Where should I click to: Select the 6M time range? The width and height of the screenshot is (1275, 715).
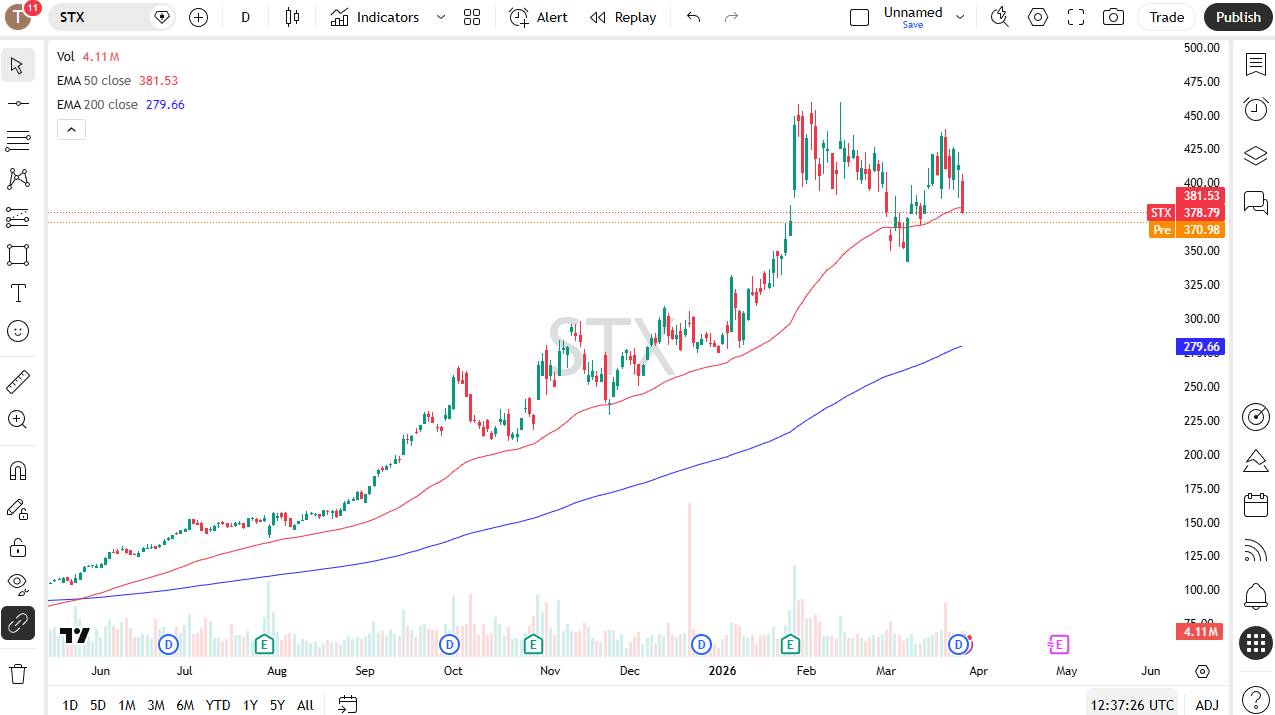click(185, 705)
